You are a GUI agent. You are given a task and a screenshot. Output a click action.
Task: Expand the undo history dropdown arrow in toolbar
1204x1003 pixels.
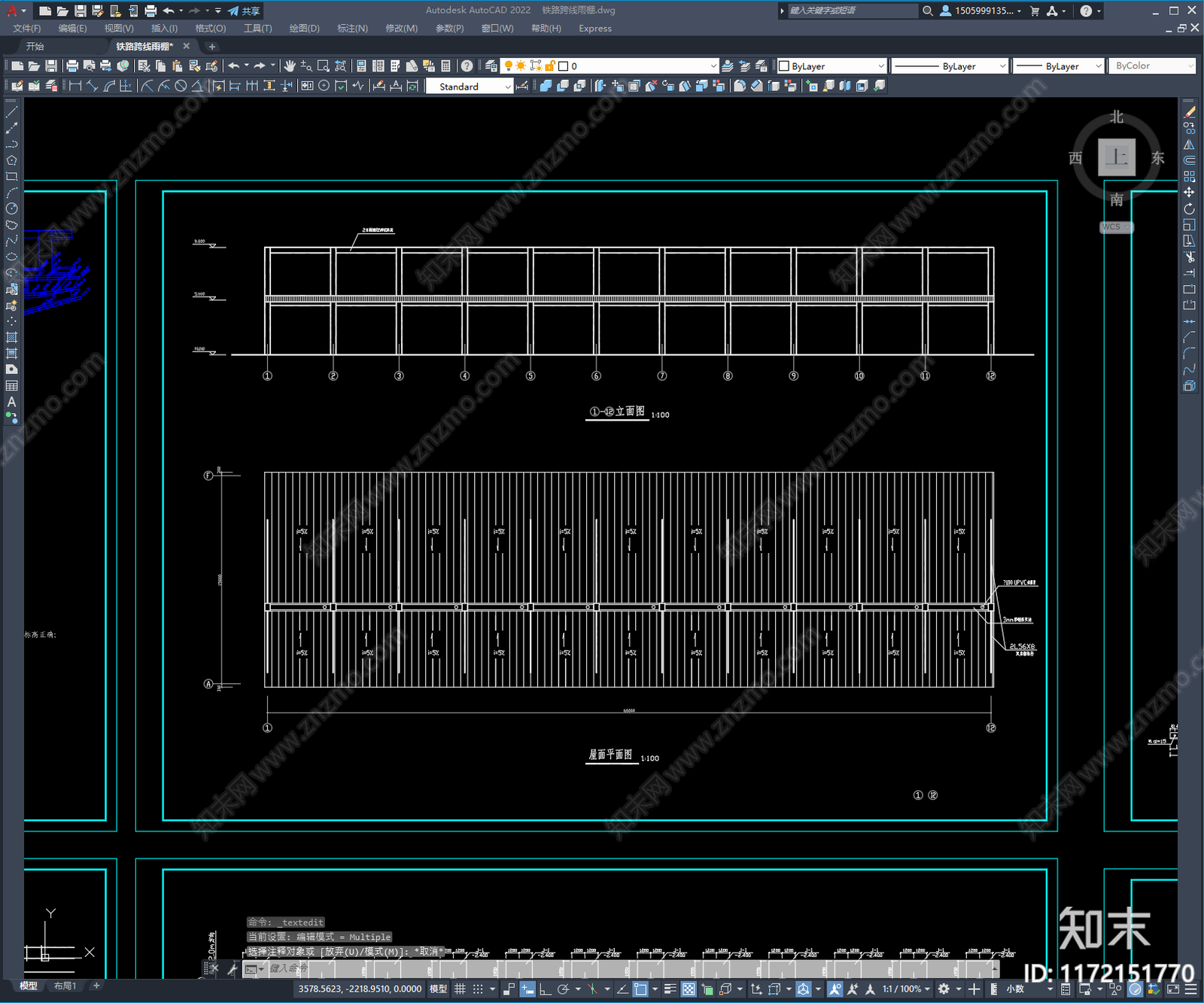(x=247, y=65)
